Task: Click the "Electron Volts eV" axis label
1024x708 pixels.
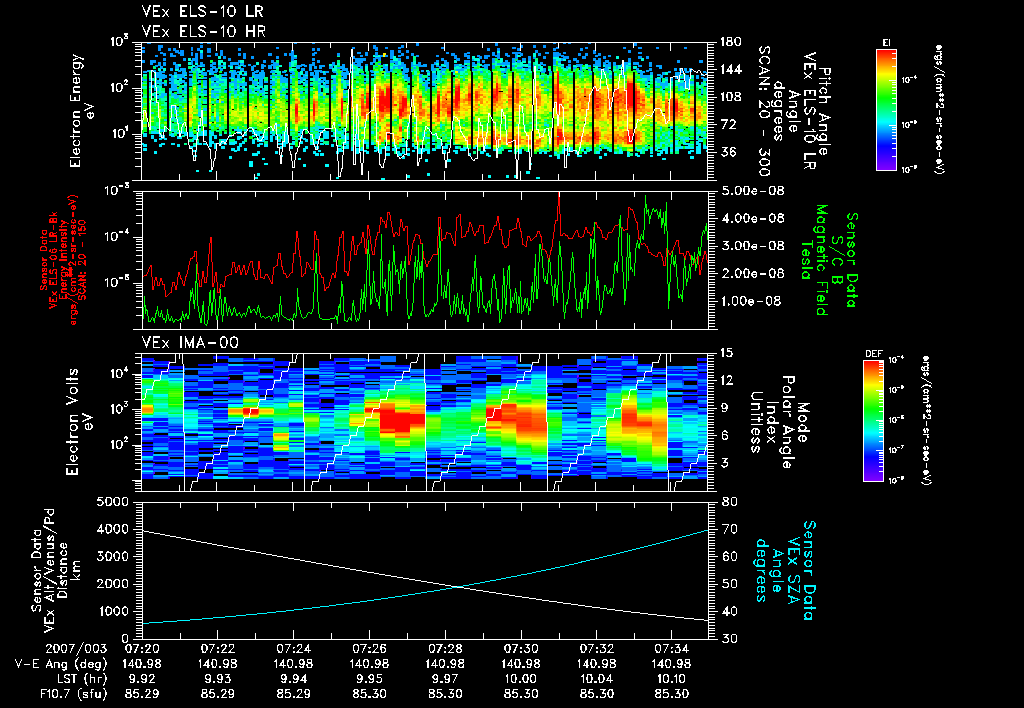Action: (x=79, y=422)
